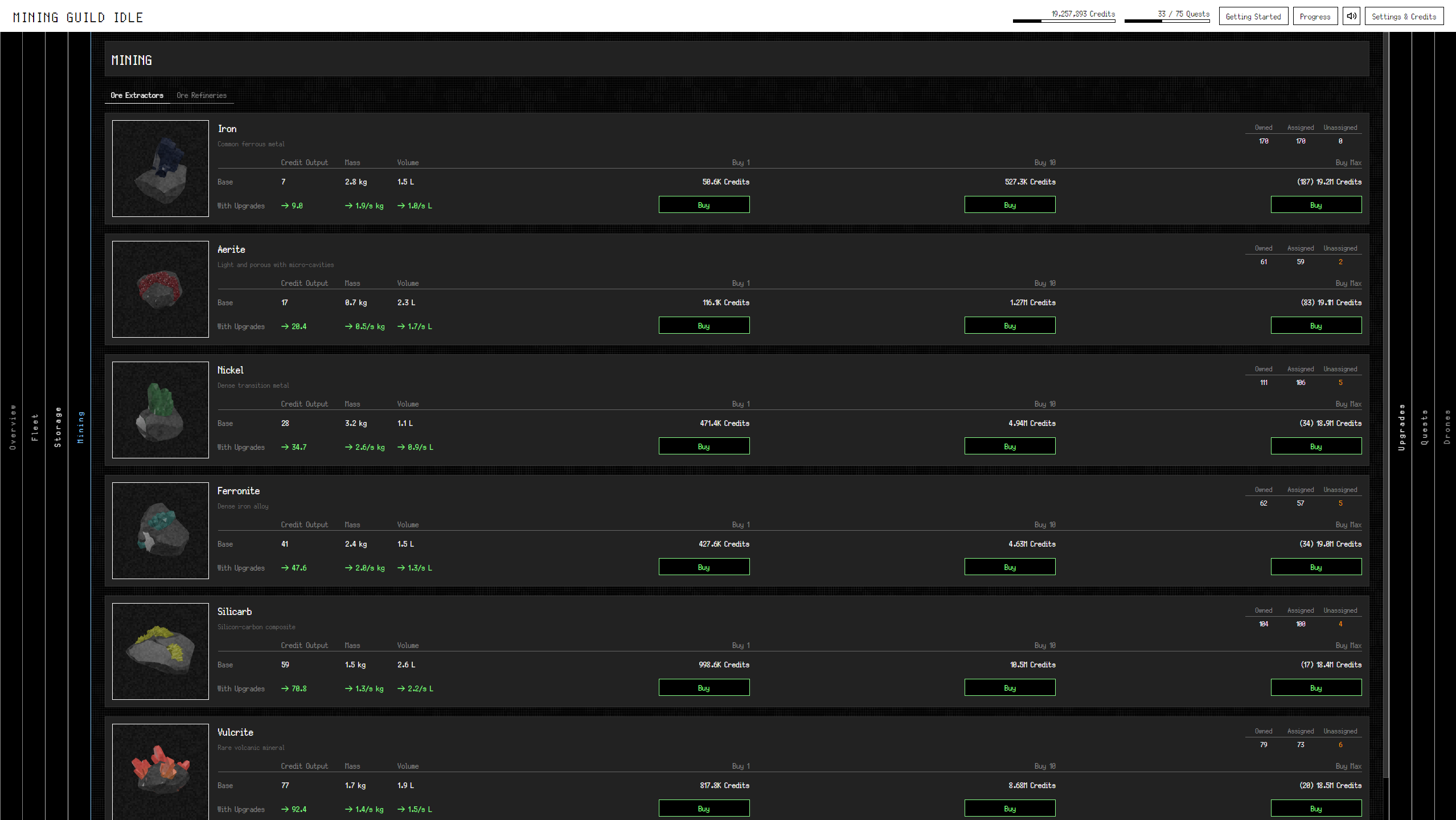This screenshot has width=1456, height=820.
Task: Click the Vulcrite heading
Action: pos(235,732)
